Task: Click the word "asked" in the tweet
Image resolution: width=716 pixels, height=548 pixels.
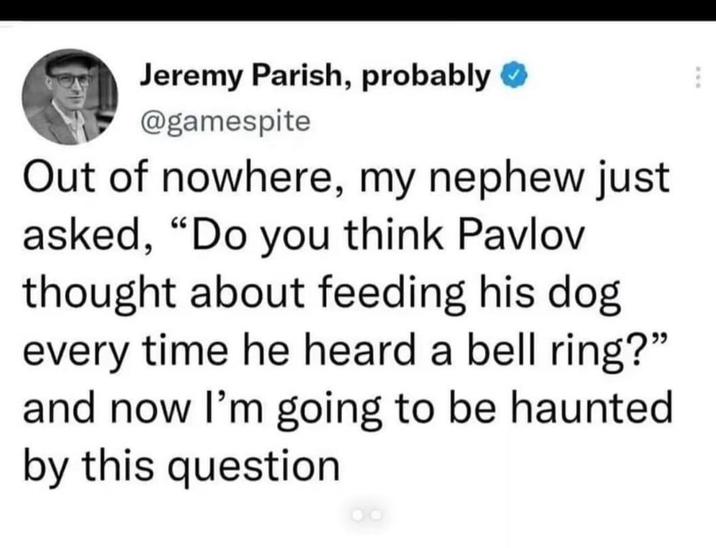Action: click(x=79, y=244)
